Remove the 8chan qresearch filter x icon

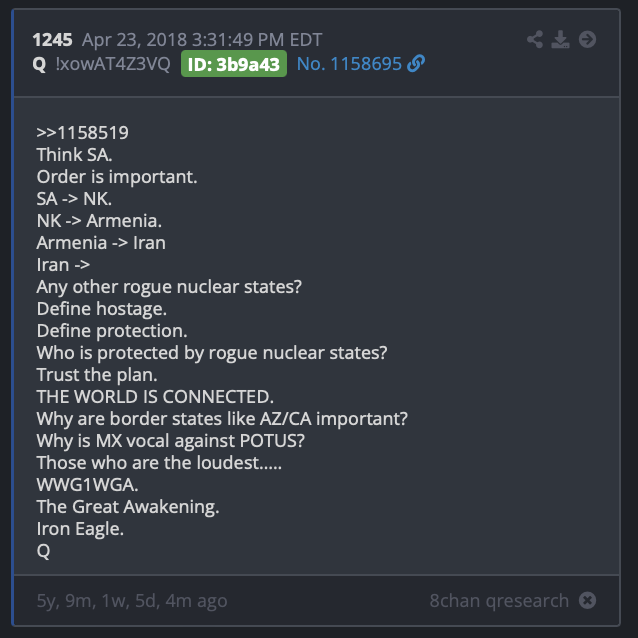[x=587, y=600]
